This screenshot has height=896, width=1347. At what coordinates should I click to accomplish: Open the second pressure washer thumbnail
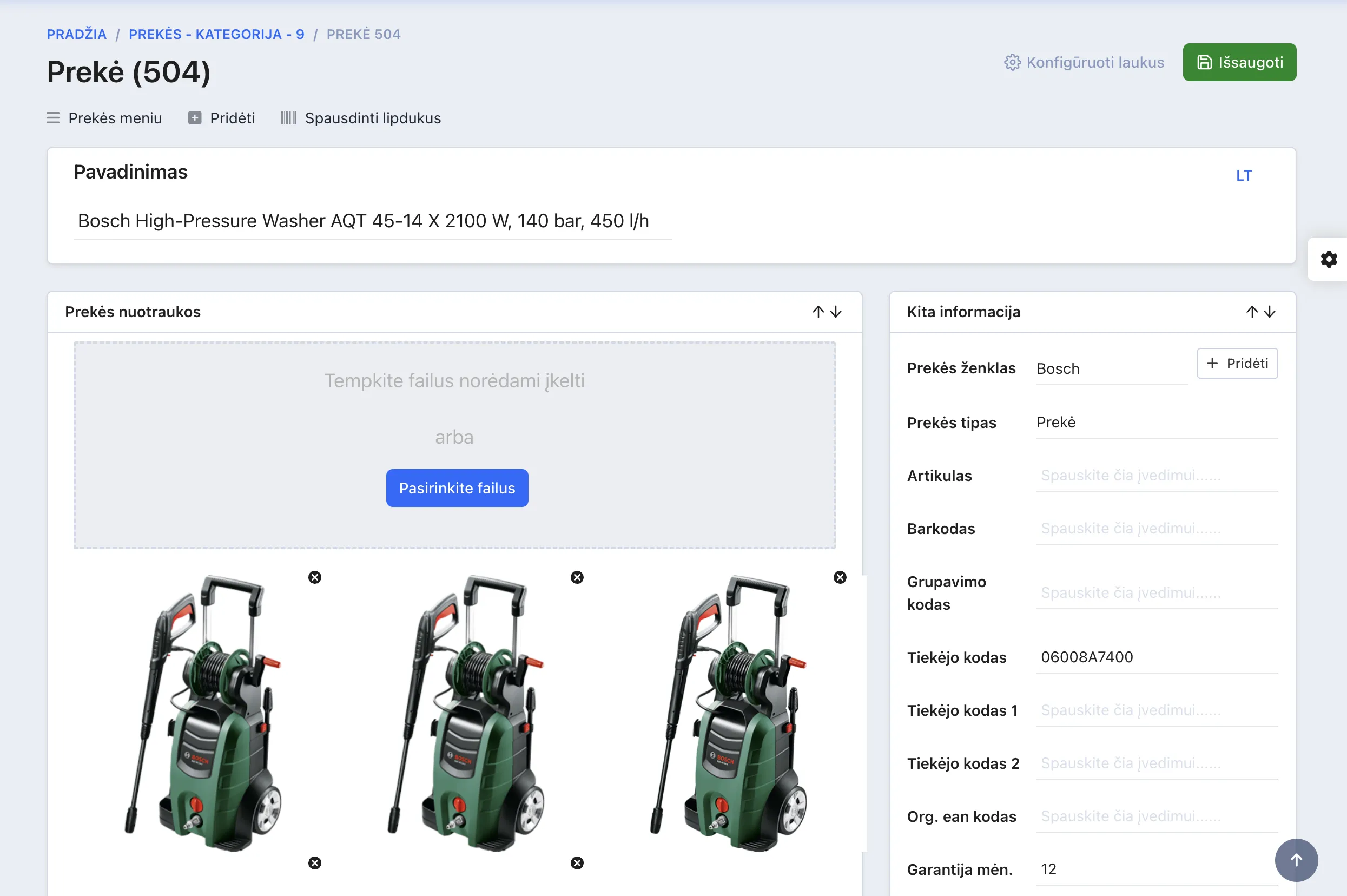466,714
